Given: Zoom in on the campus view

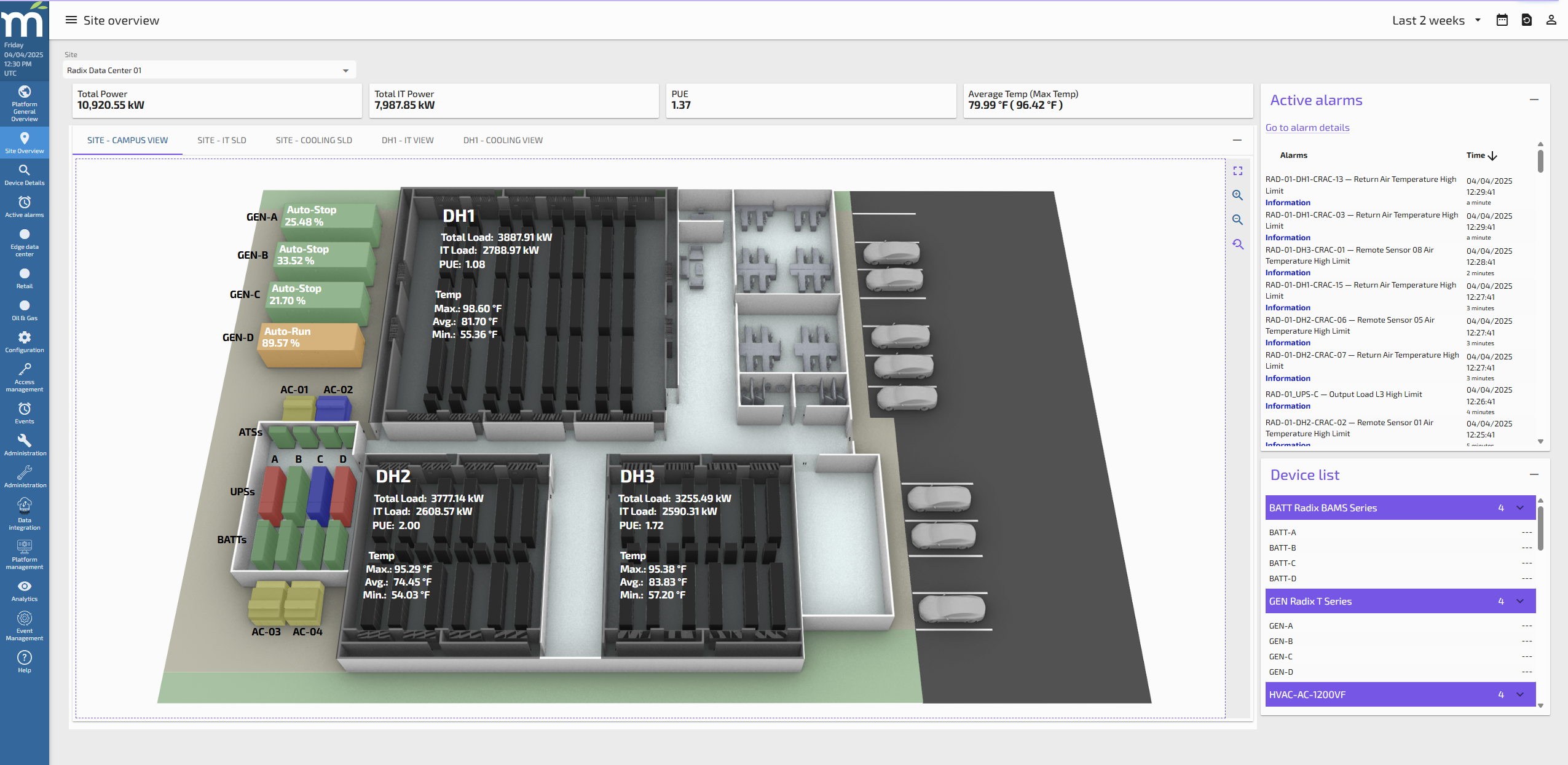Looking at the screenshot, I should coord(1237,195).
